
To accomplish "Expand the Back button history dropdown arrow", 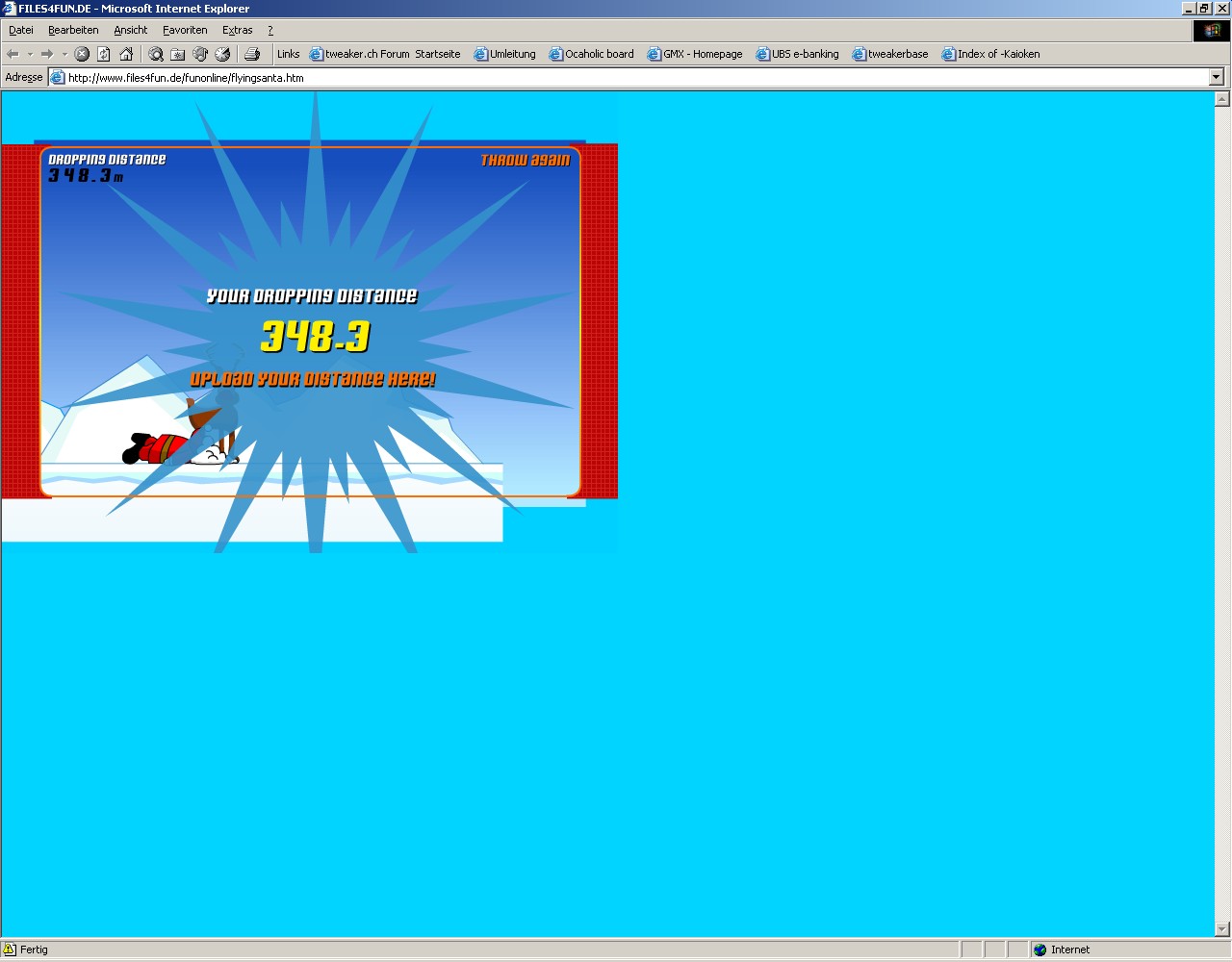I will click(x=30, y=54).
